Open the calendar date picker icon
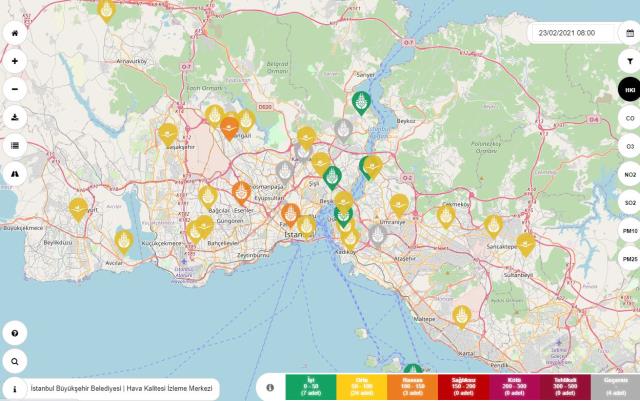The height and width of the screenshot is (401, 640). coord(630,33)
